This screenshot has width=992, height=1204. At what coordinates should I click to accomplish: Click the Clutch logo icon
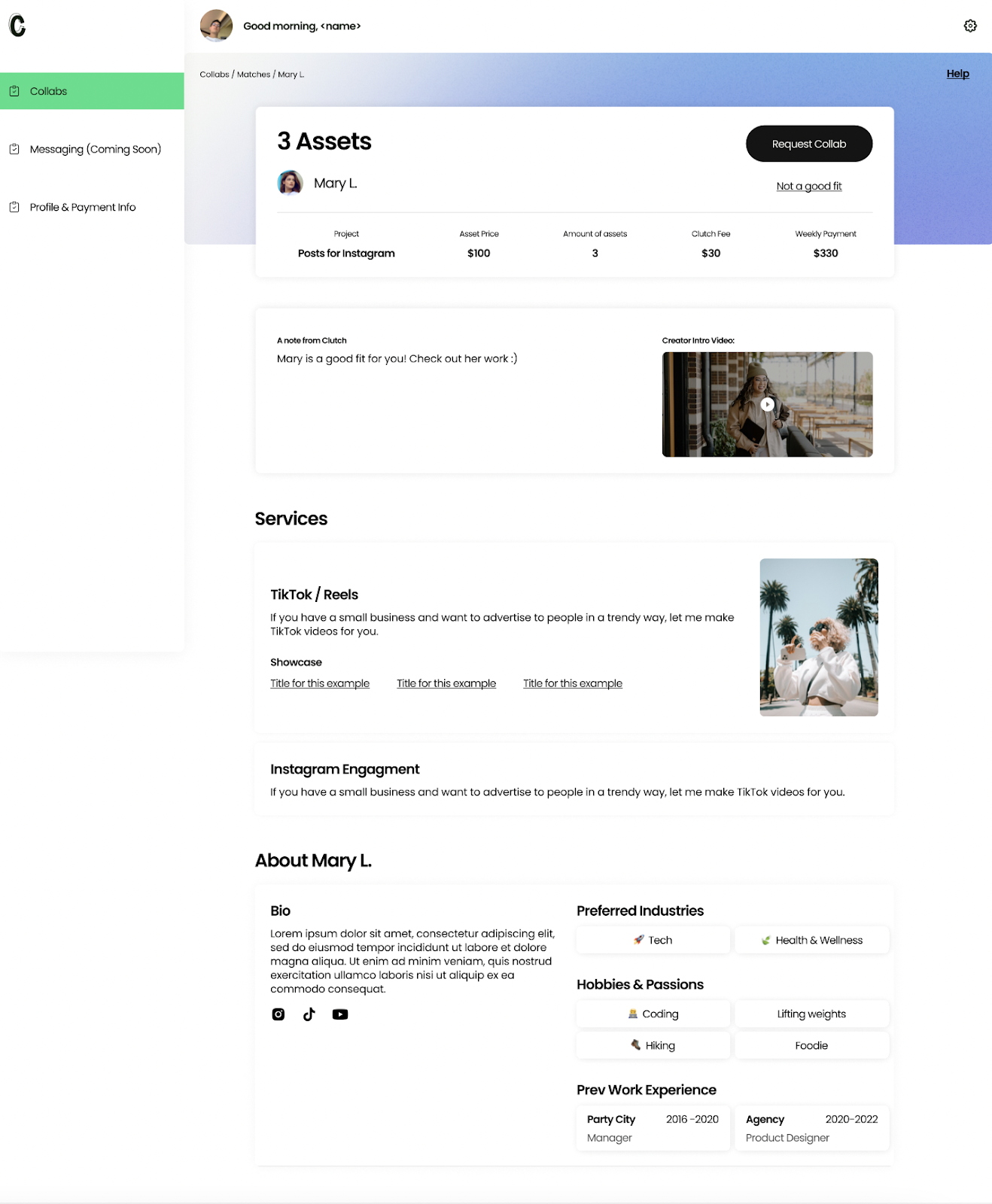pyautogui.click(x=17, y=26)
